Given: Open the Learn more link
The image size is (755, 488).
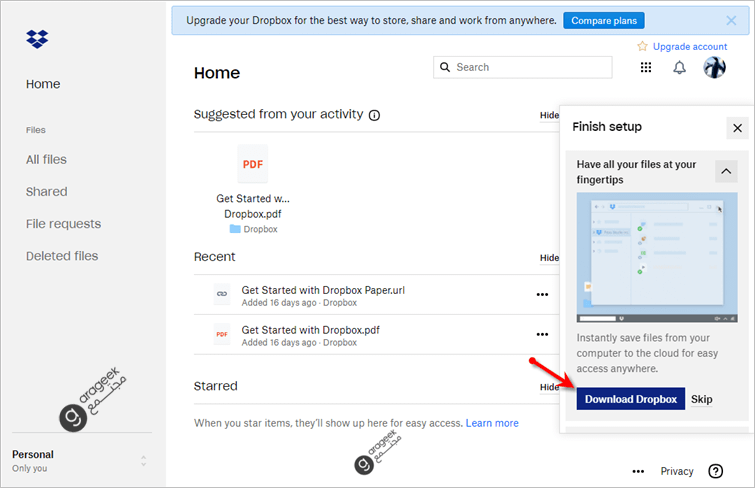Looking at the screenshot, I should tap(492, 423).
